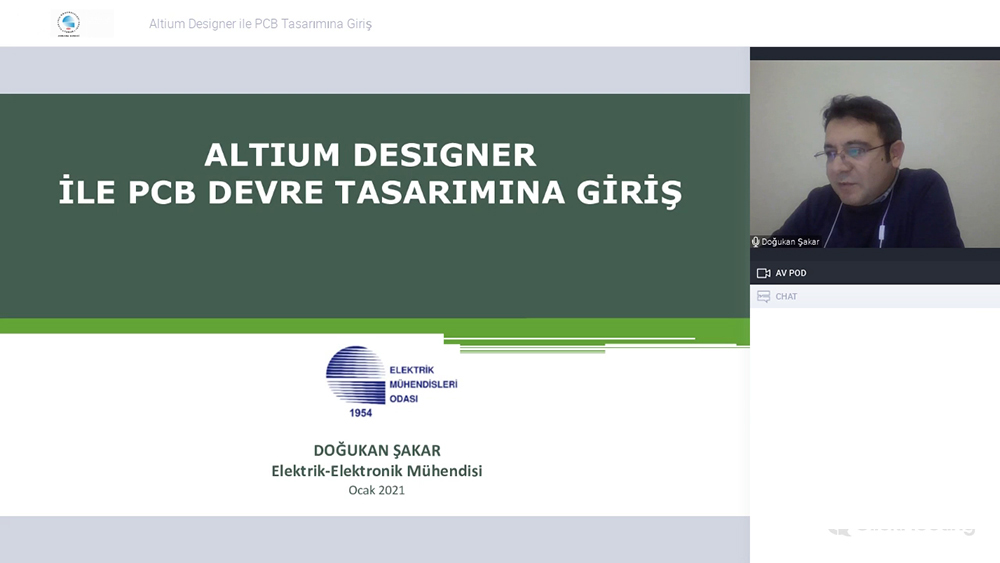Image resolution: width=1000 pixels, height=563 pixels.
Task: Click the AV POD camera icon
Action: pos(763,273)
